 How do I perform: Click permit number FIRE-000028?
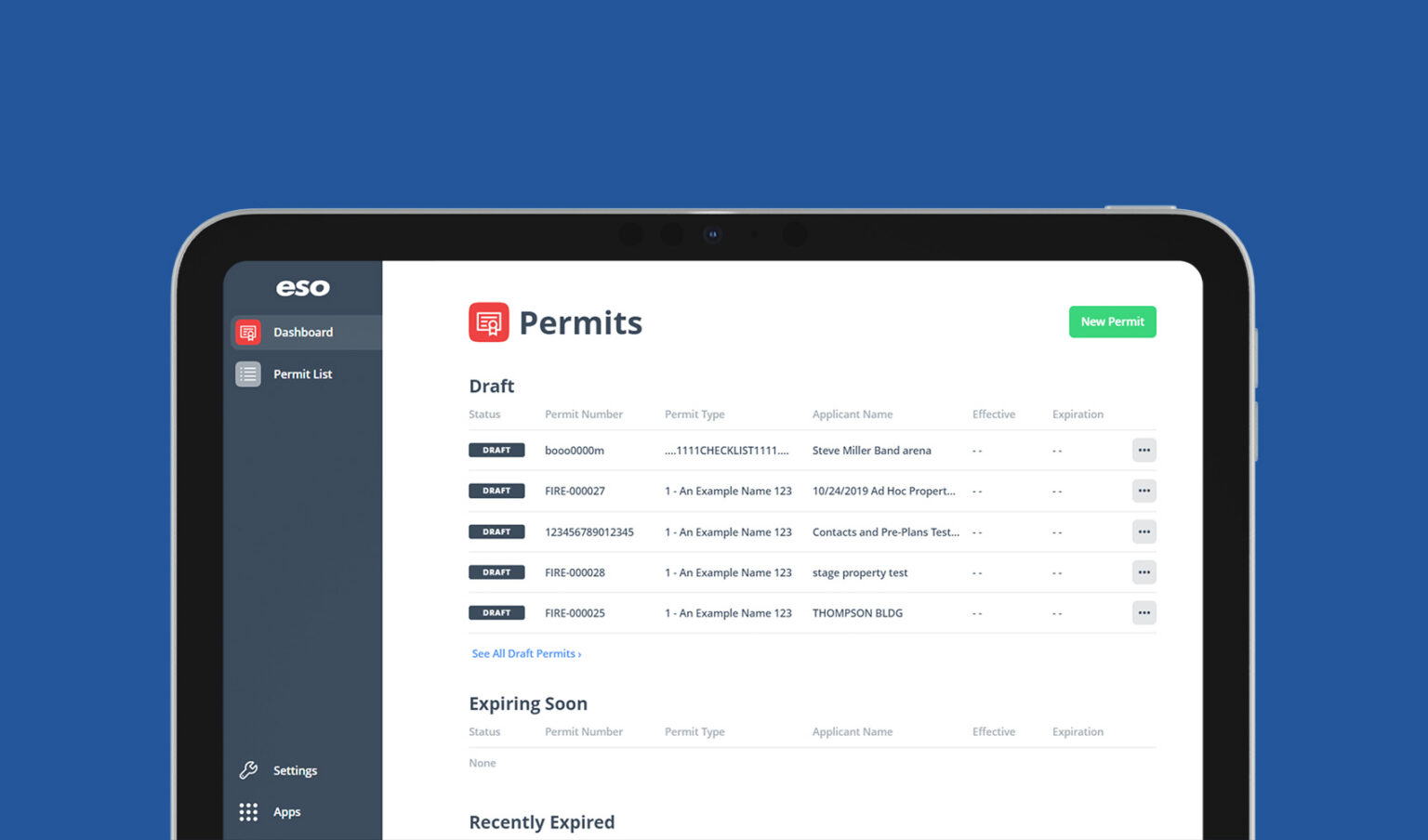pos(575,573)
